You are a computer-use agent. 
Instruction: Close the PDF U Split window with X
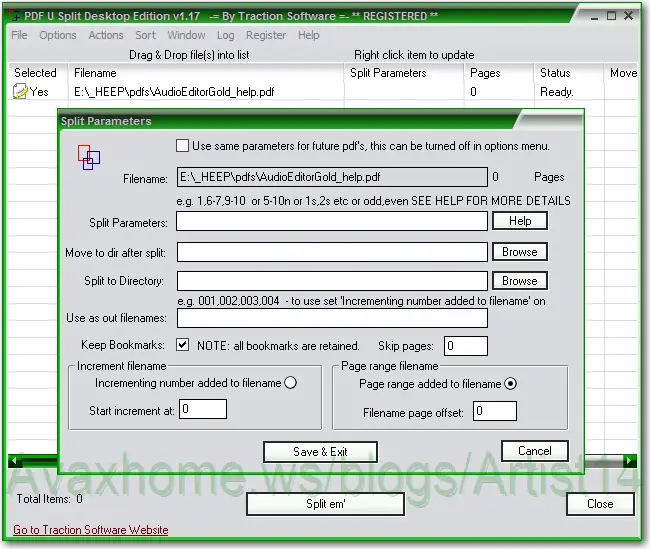coord(628,16)
